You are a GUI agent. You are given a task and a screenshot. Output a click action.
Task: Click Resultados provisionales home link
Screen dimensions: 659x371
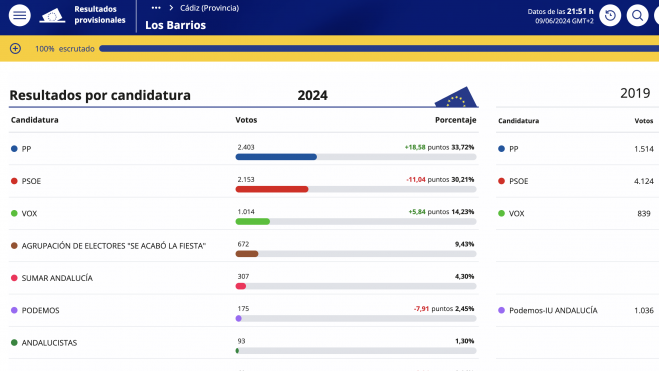coord(100,14)
